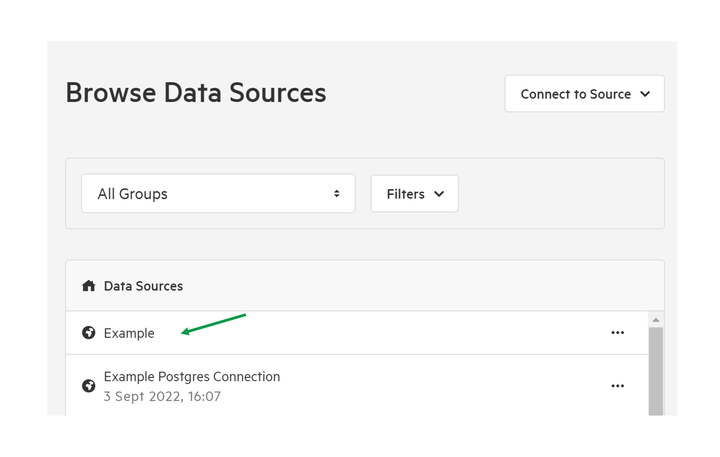Open the three-dot menu for Example
This screenshot has width=720, height=457.
coord(618,333)
